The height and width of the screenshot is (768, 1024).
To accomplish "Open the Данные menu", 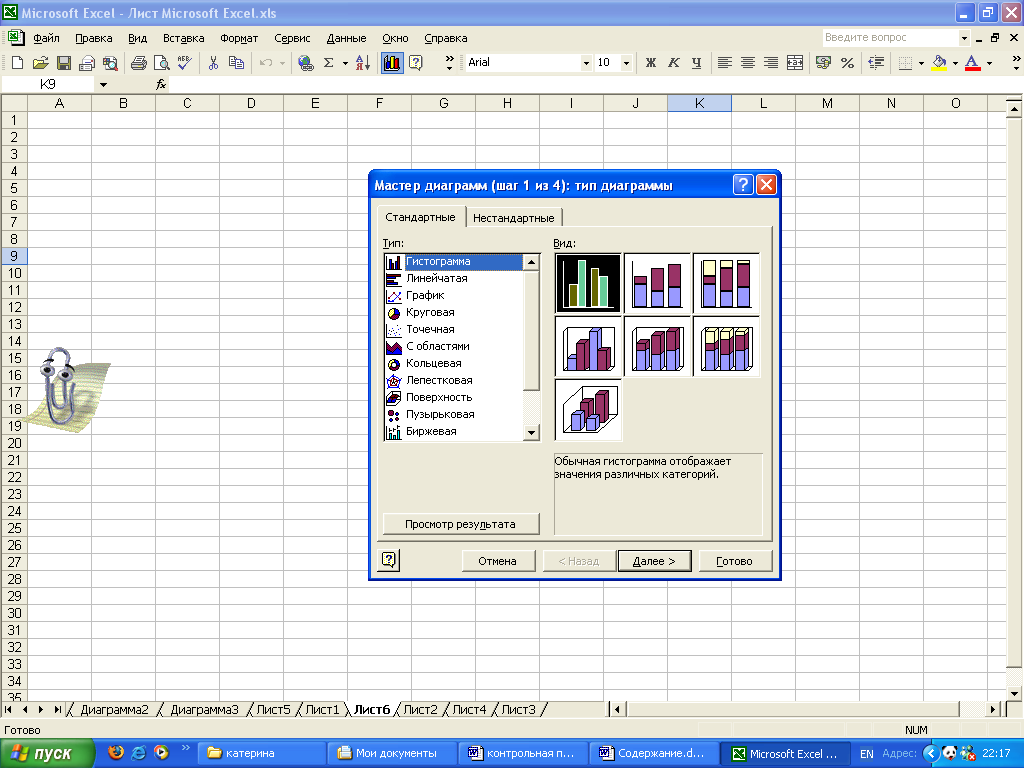I will coord(346,38).
